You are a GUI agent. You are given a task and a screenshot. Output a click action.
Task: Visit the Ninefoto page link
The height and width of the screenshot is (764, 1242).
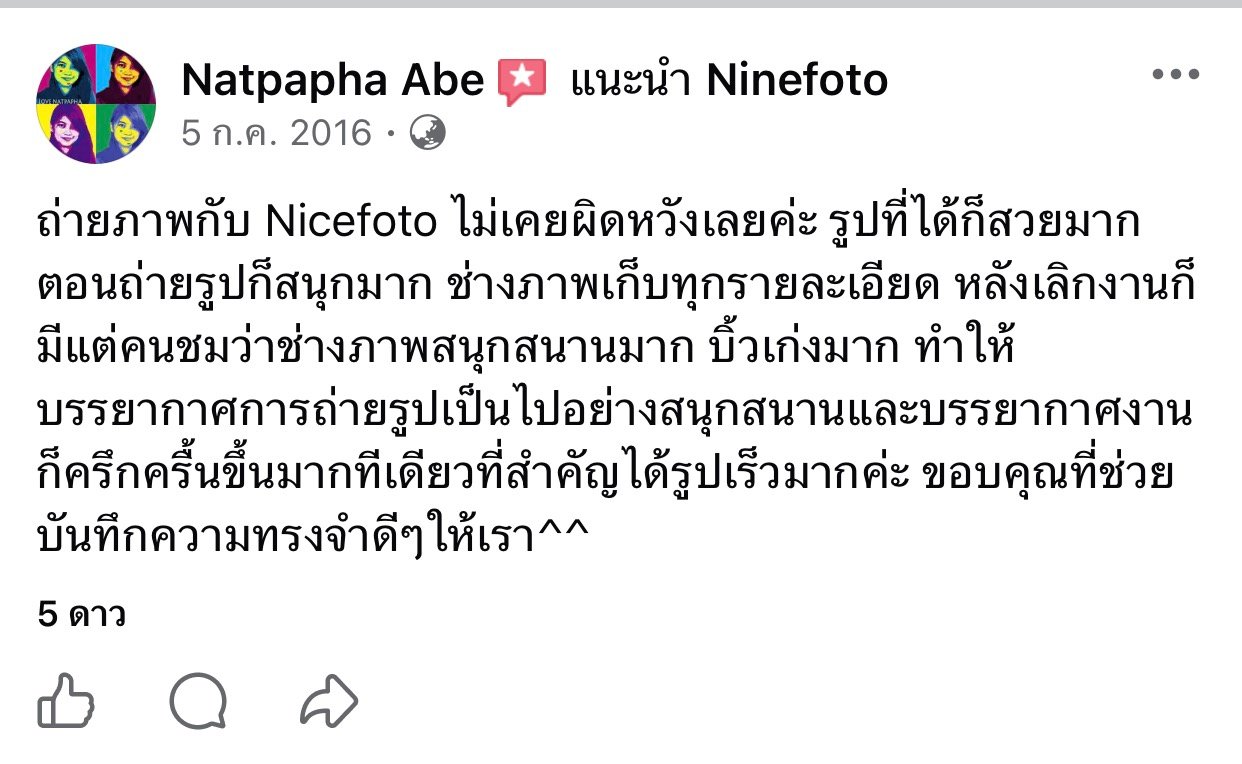coord(797,81)
